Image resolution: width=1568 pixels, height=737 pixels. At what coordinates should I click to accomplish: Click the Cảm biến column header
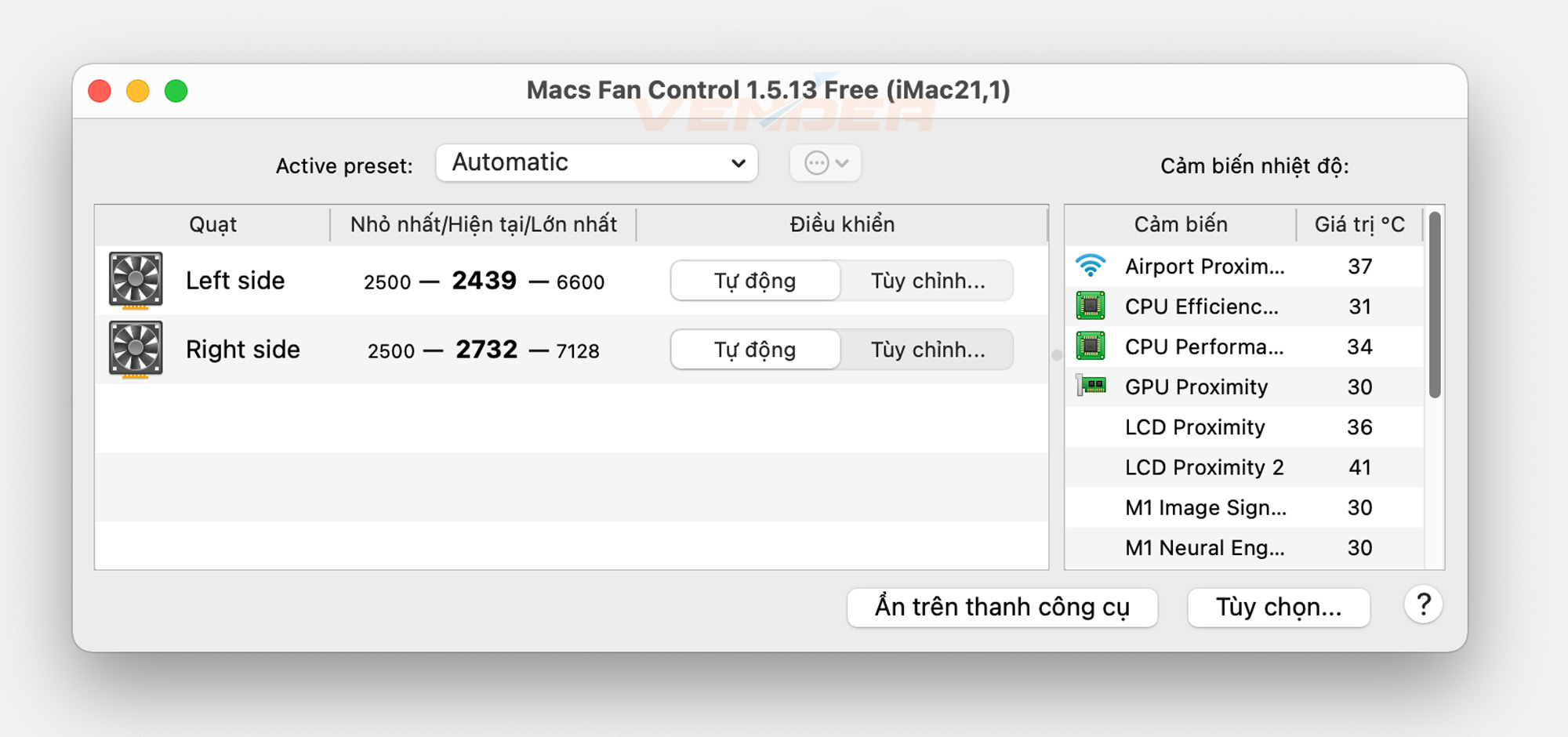[x=1181, y=225]
